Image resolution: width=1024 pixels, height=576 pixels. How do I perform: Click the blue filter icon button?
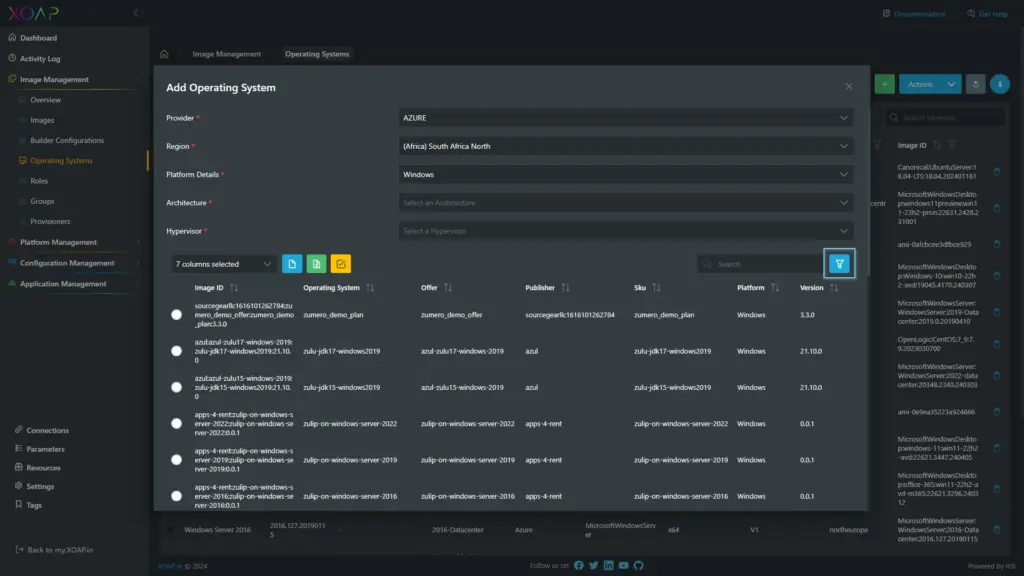click(x=839, y=264)
